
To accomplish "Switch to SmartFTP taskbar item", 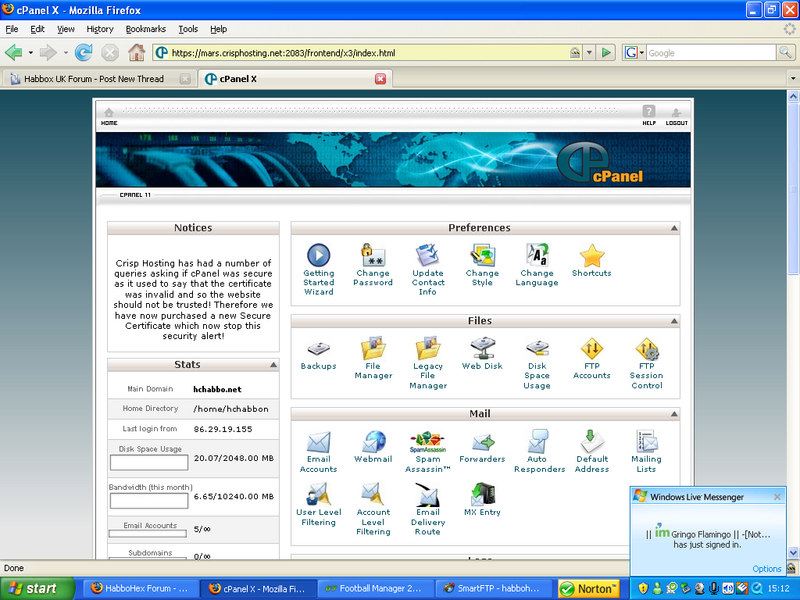I will (x=494, y=589).
